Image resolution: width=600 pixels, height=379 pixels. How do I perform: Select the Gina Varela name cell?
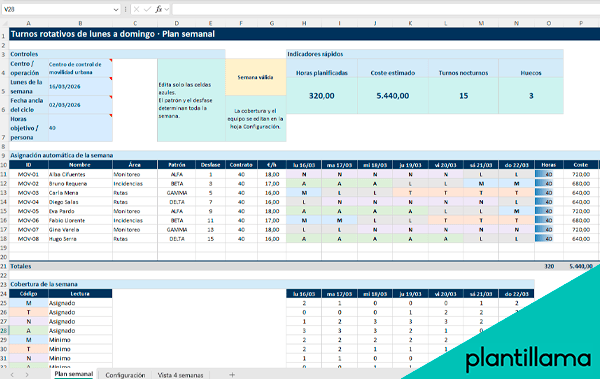(x=80, y=229)
